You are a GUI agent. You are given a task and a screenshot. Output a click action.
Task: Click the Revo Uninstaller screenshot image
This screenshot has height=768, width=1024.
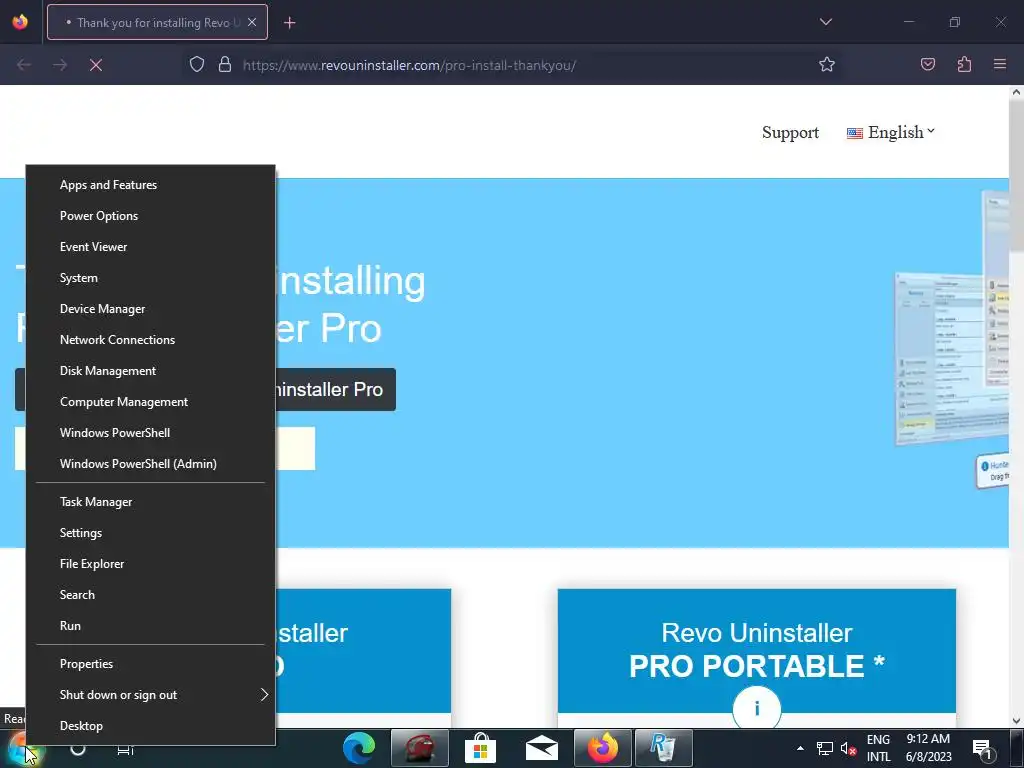click(x=952, y=340)
